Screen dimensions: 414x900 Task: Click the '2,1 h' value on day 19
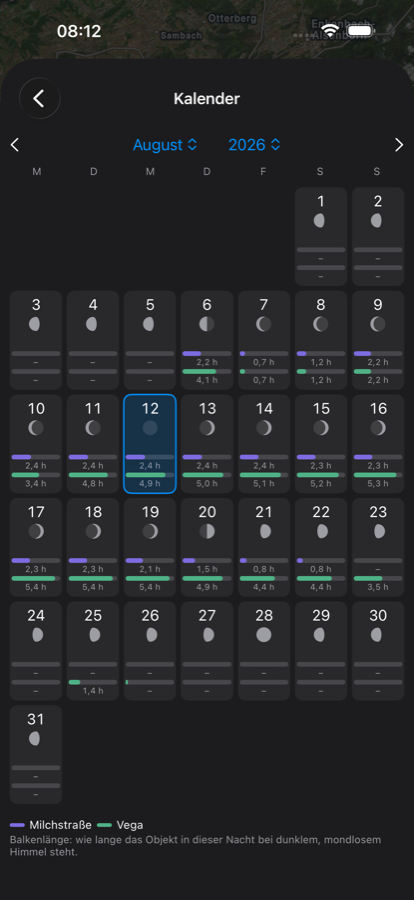[150, 569]
